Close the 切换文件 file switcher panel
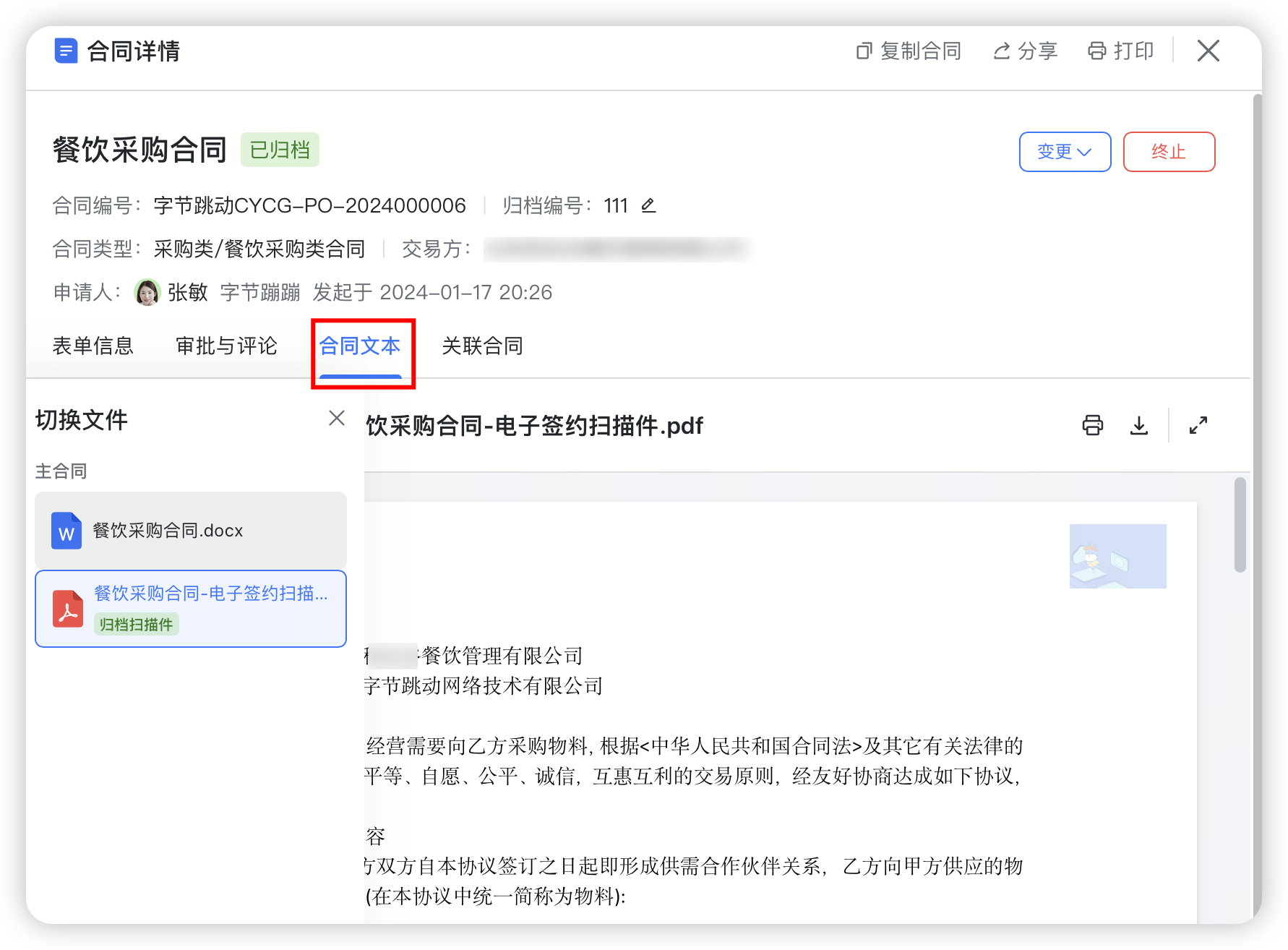The height and width of the screenshot is (950, 1288). (x=337, y=418)
